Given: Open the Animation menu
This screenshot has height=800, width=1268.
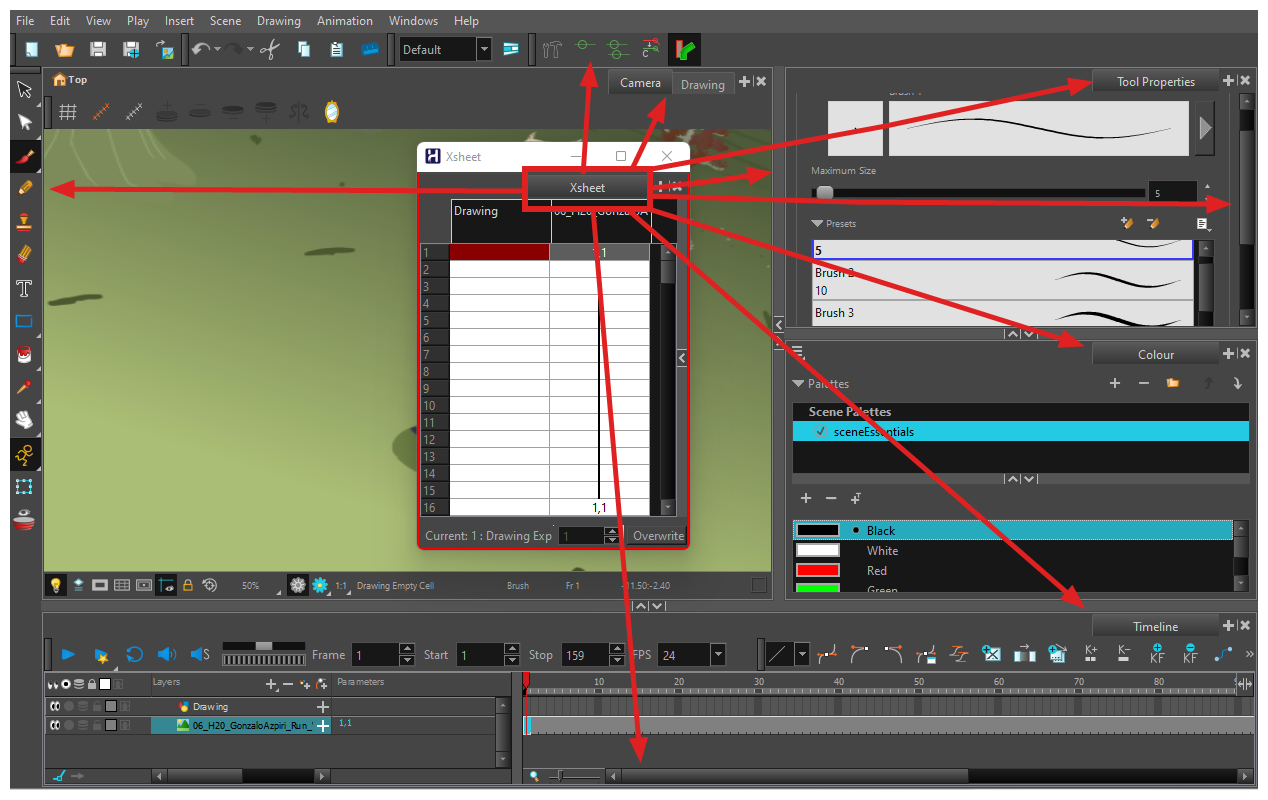Looking at the screenshot, I should coord(344,21).
